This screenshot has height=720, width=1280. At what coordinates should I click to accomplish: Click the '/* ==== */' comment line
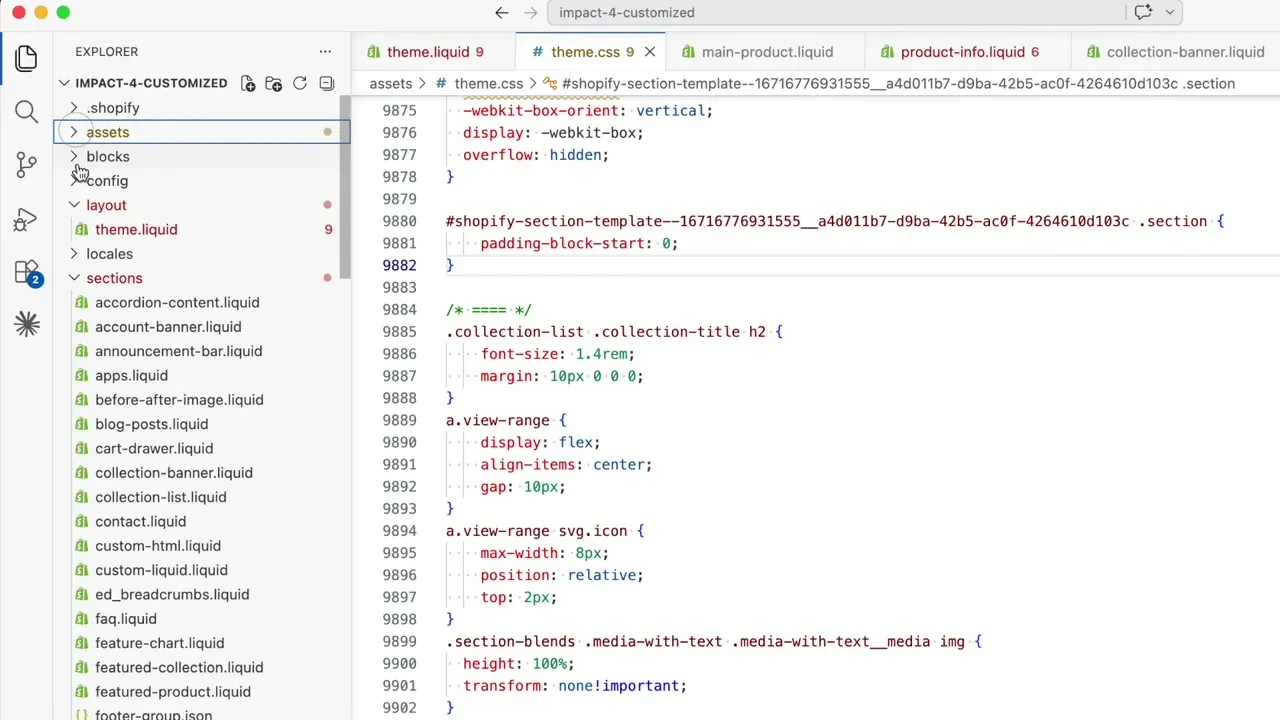[x=488, y=310]
